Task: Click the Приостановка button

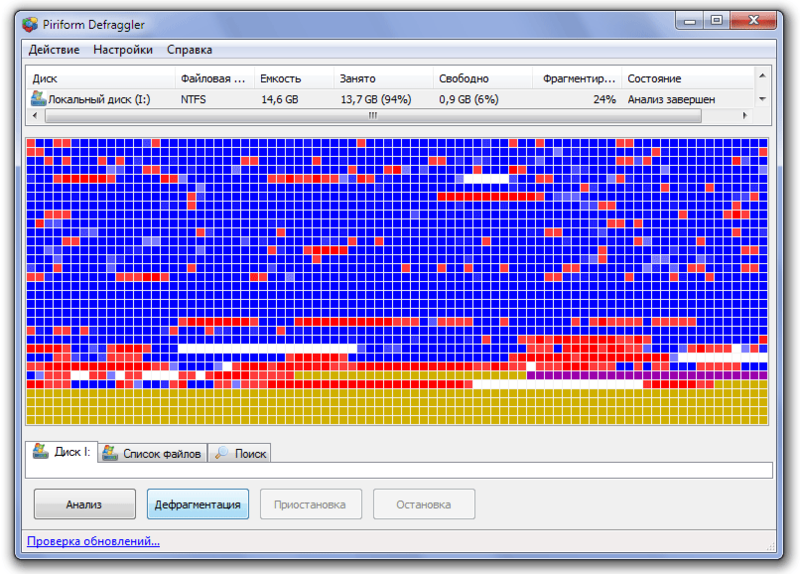Action: pos(311,504)
